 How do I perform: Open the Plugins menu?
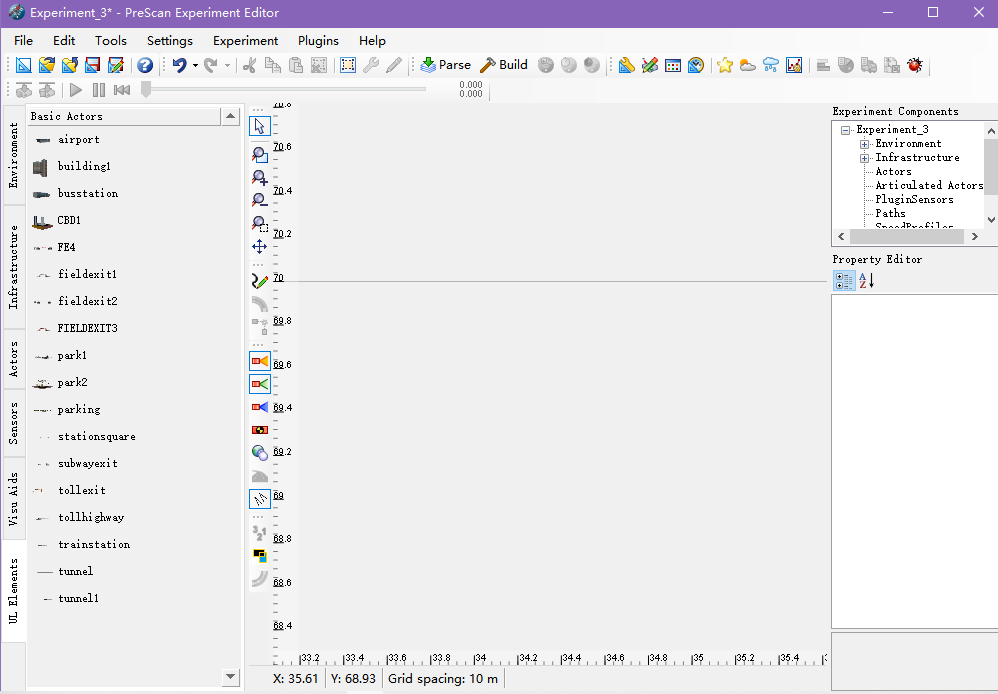(318, 41)
